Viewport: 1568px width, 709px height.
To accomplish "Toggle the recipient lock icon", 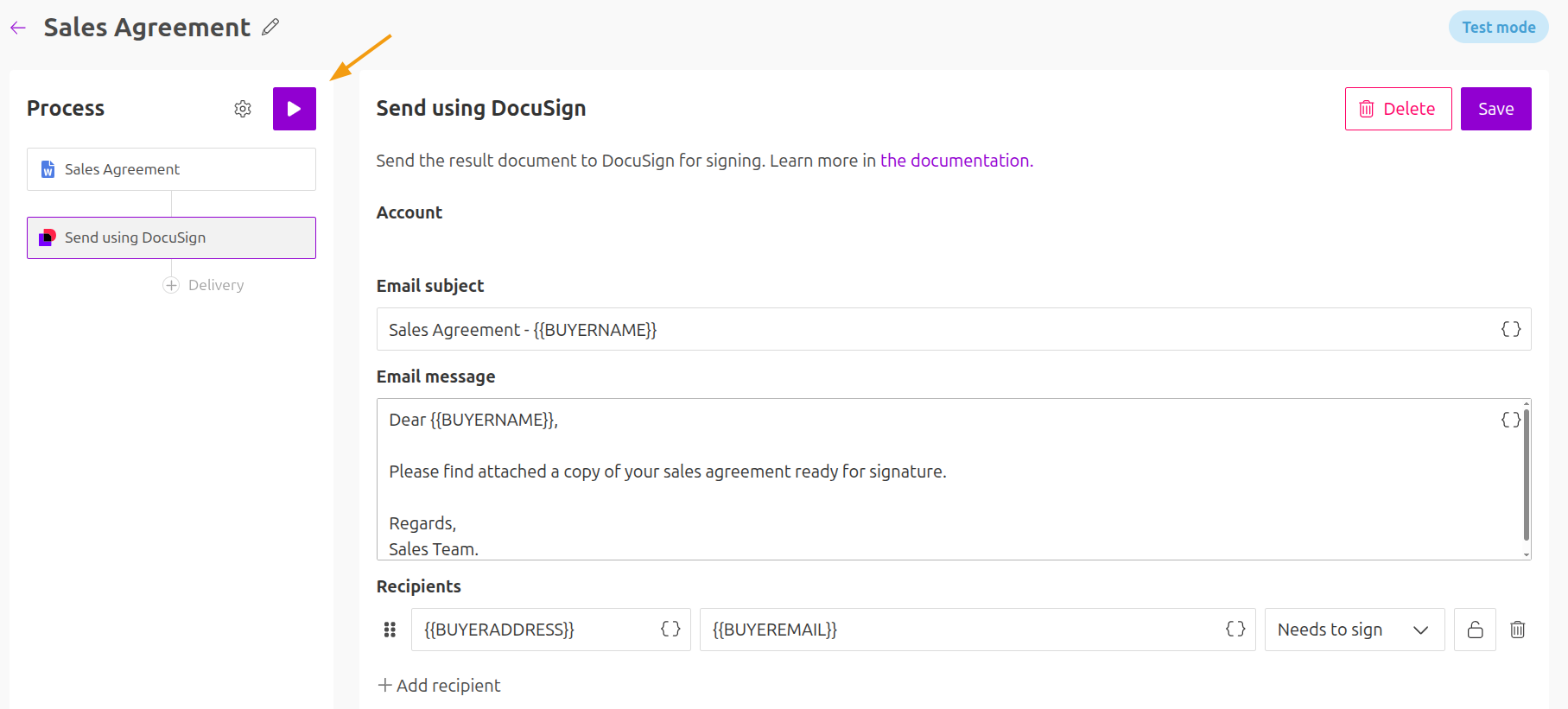I will (1475, 630).
